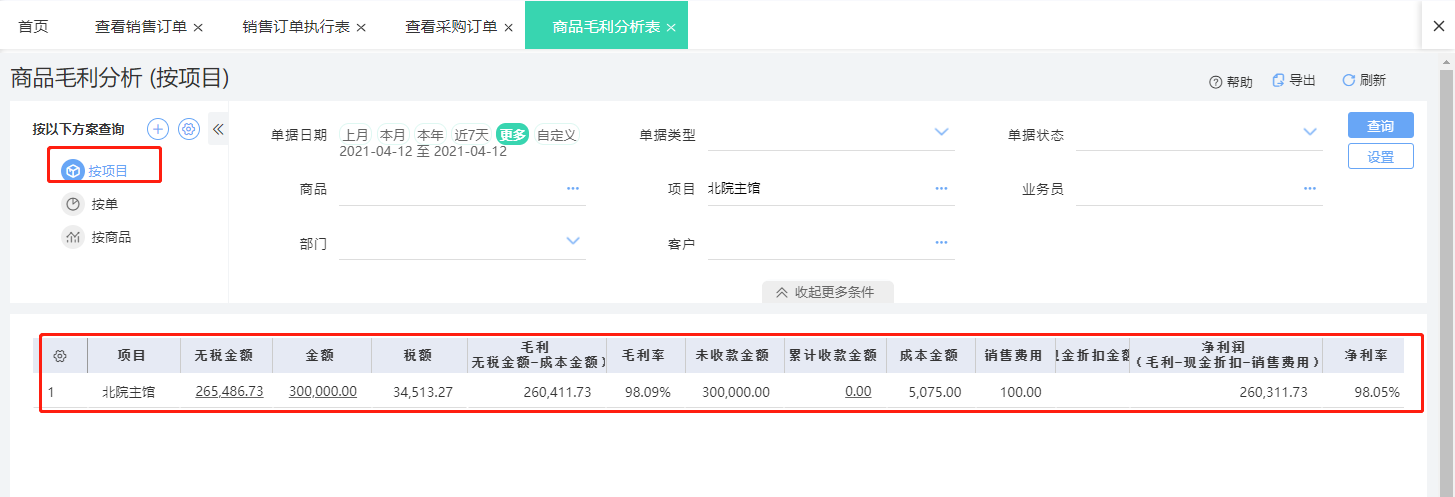Collapse conditions via 收起更多条件
Viewport: 1455px width, 497px height.
point(827,292)
